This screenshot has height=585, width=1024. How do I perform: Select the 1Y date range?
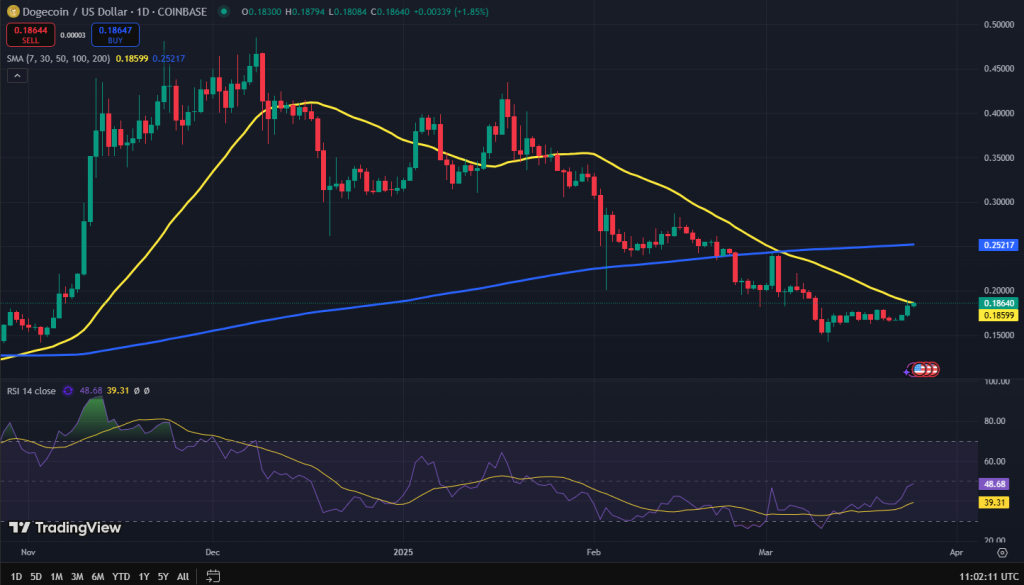click(144, 577)
